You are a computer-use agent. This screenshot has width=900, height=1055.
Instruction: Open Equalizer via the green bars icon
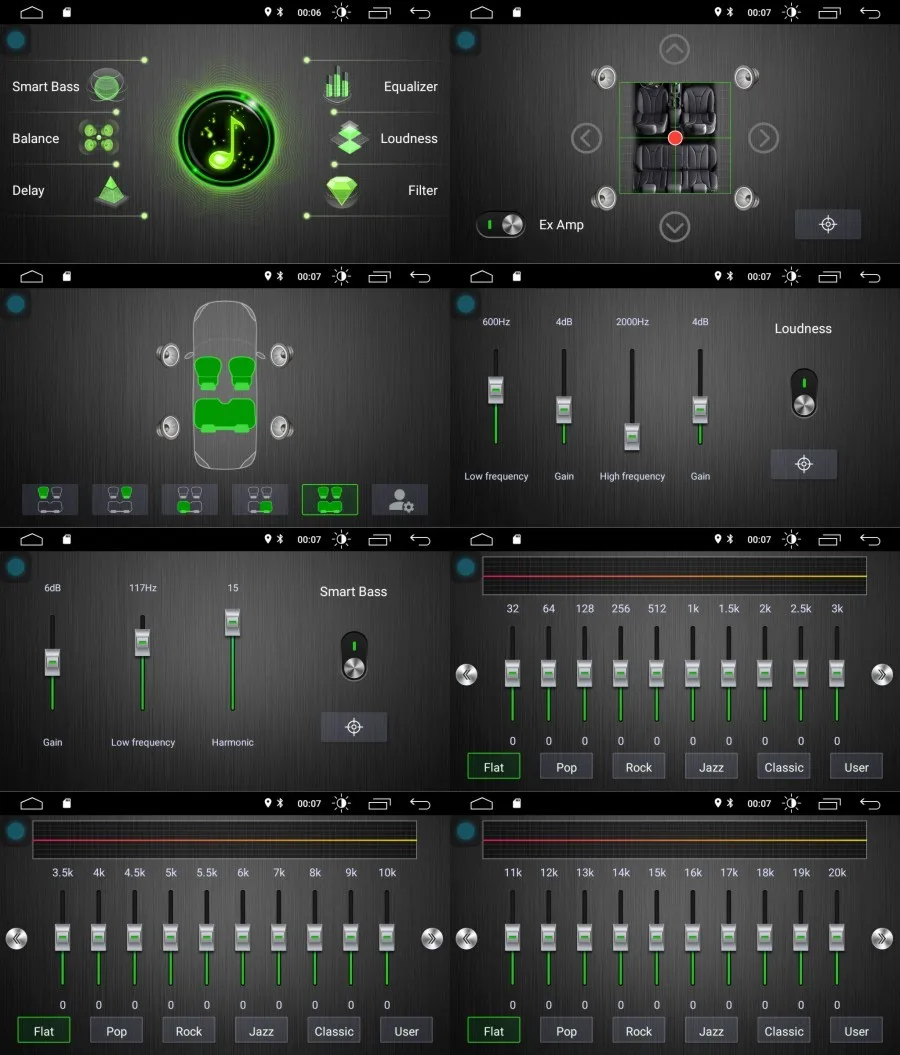(x=337, y=83)
